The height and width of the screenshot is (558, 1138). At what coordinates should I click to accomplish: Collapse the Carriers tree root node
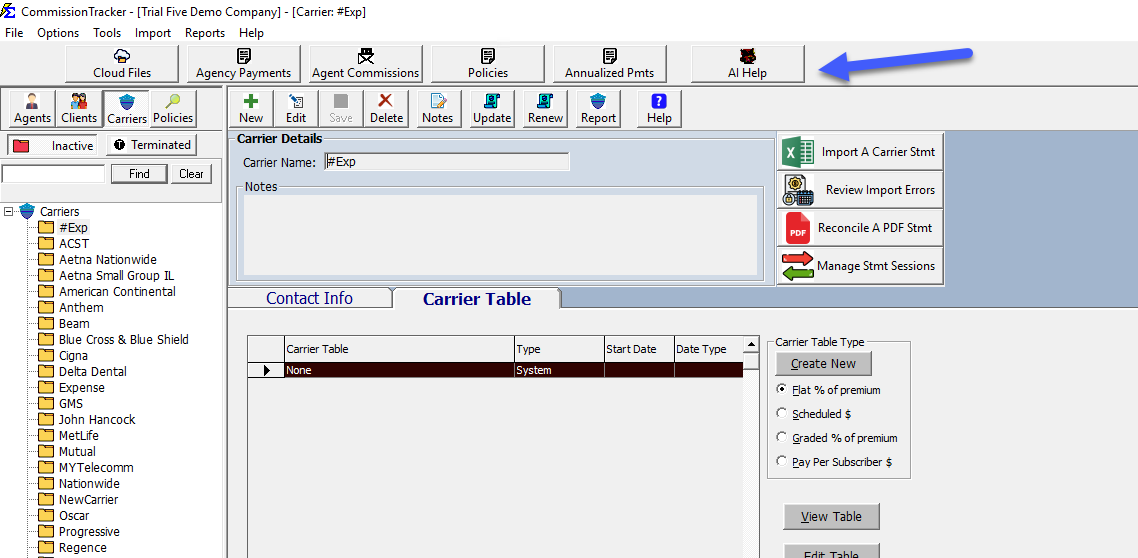[9, 212]
